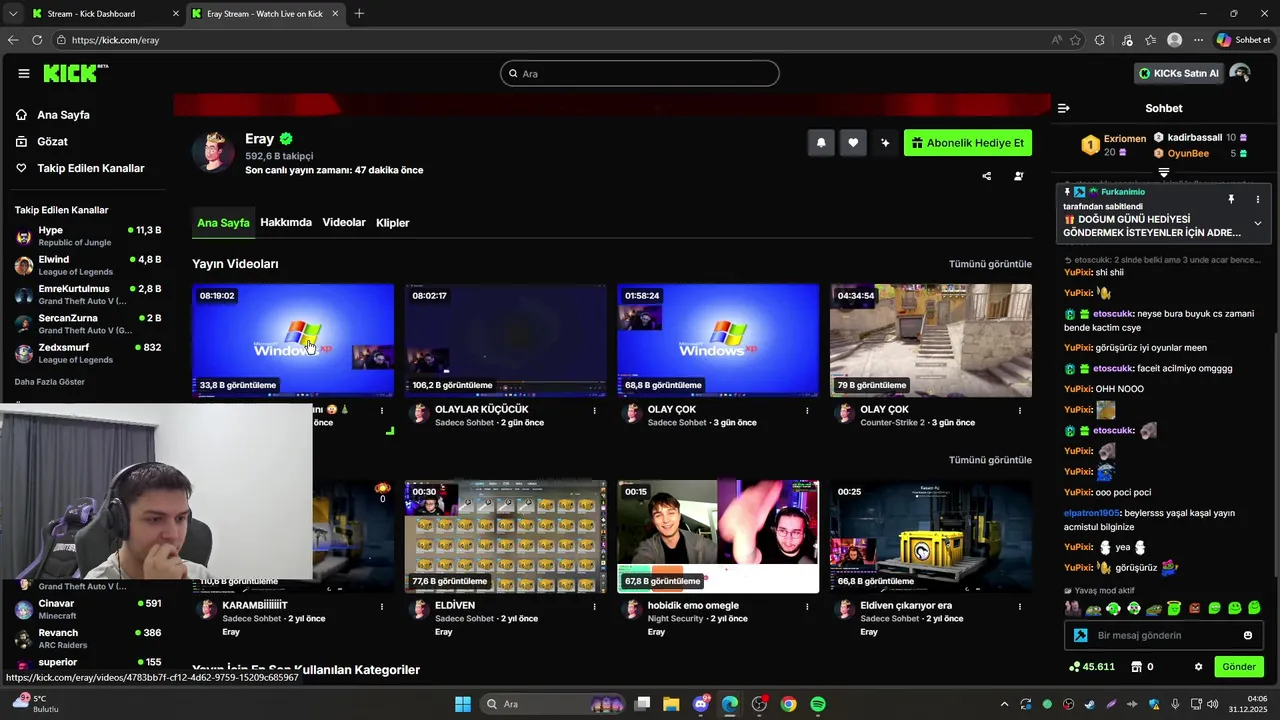
Task: Switch to the Hakkımda tab
Action: click(x=286, y=223)
